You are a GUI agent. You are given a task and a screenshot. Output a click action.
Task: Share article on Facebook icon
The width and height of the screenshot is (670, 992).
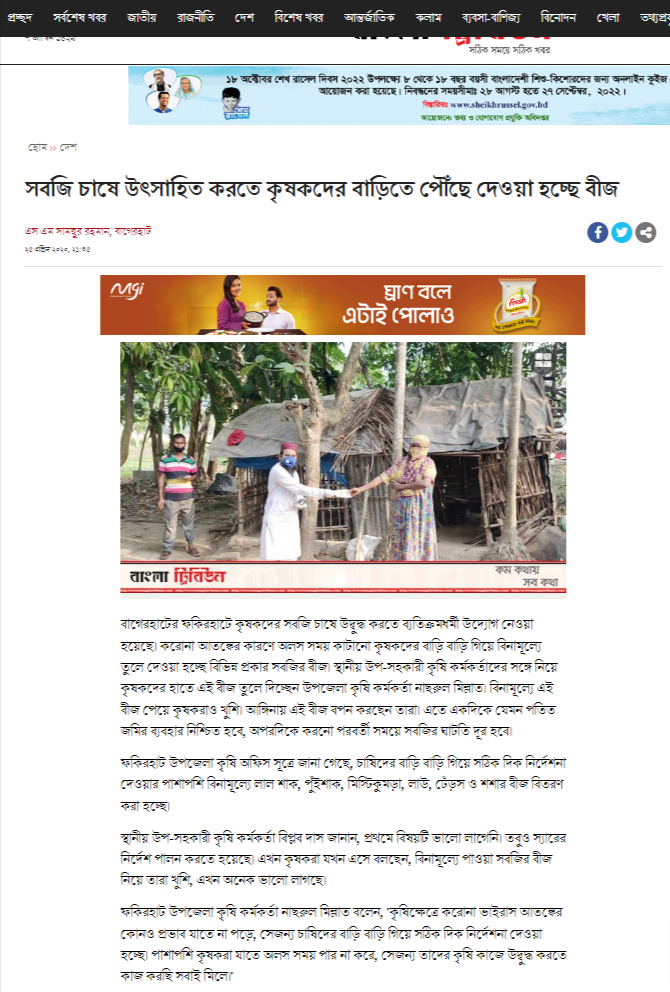(x=597, y=232)
